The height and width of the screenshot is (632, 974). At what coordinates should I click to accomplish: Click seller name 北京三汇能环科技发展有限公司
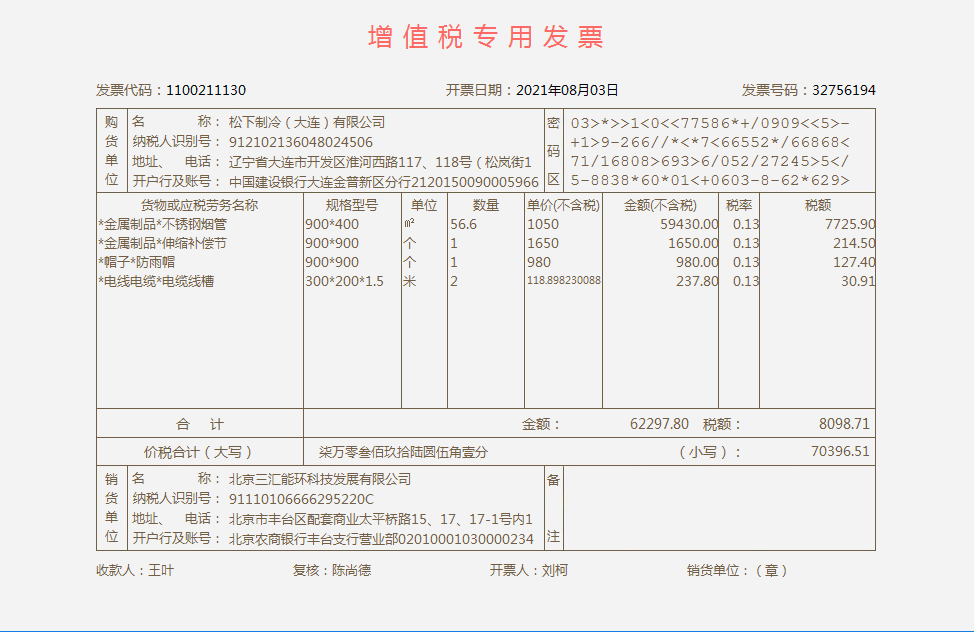point(320,479)
